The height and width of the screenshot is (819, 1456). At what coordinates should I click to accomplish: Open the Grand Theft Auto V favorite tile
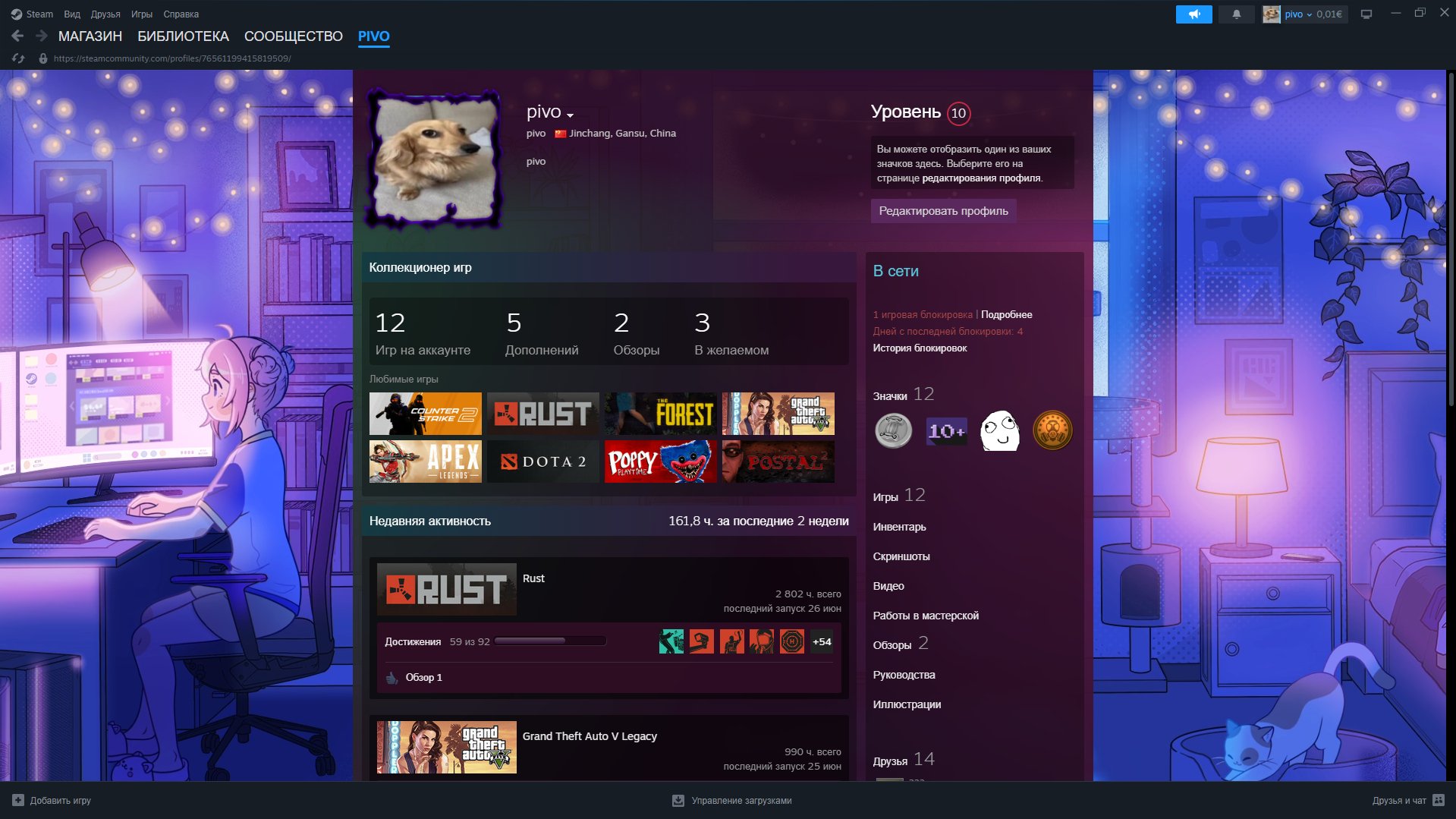pos(778,414)
